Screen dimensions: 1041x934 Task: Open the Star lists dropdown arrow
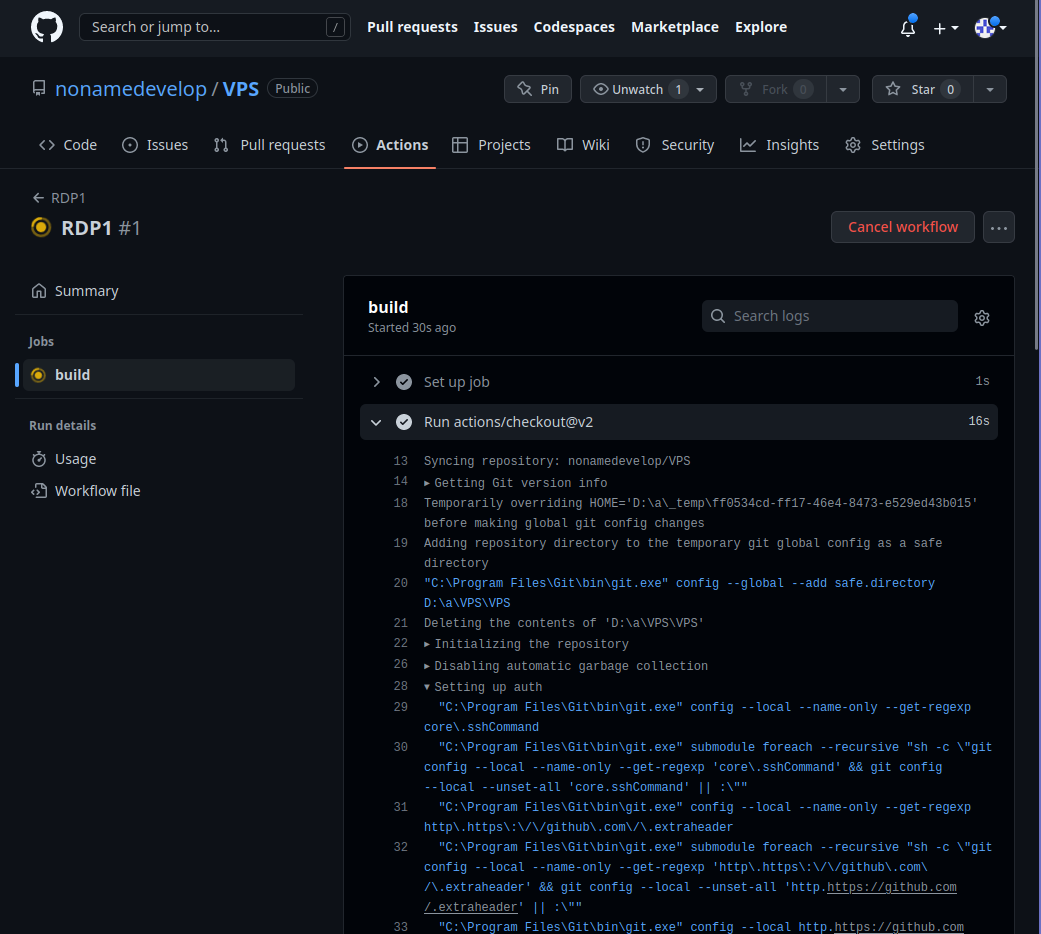point(990,89)
